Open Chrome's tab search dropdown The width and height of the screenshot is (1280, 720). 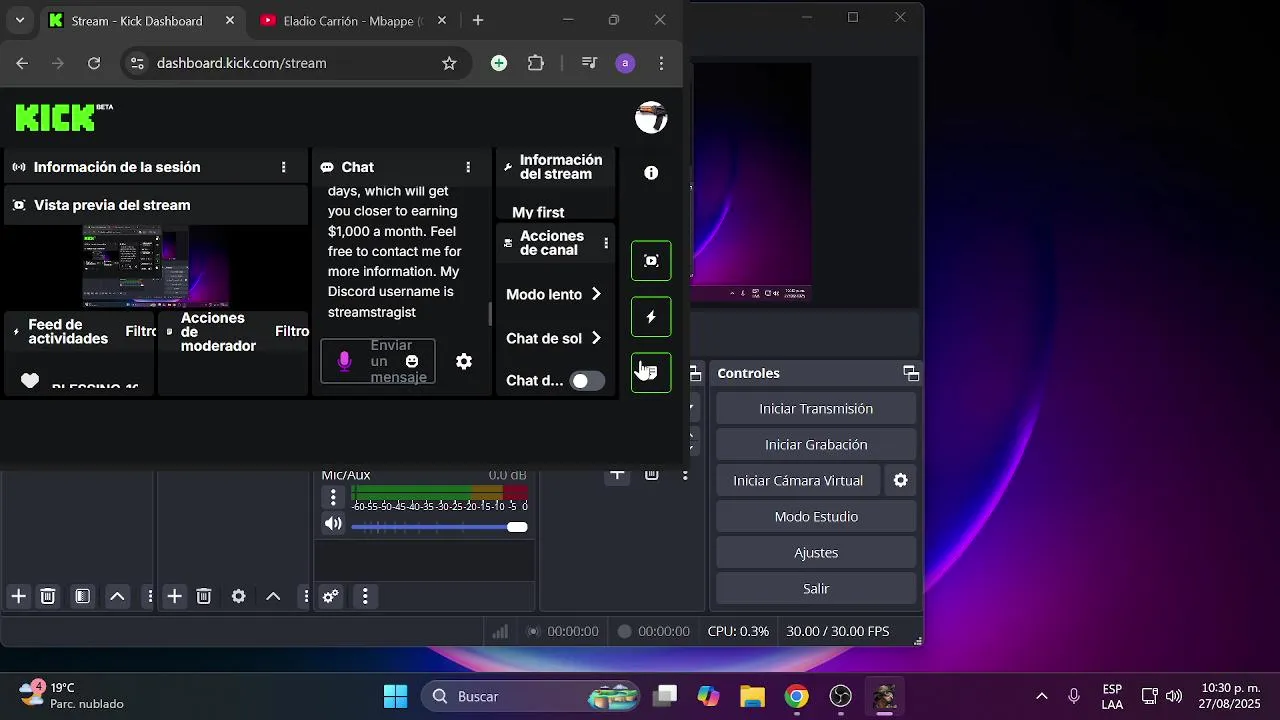click(19, 21)
